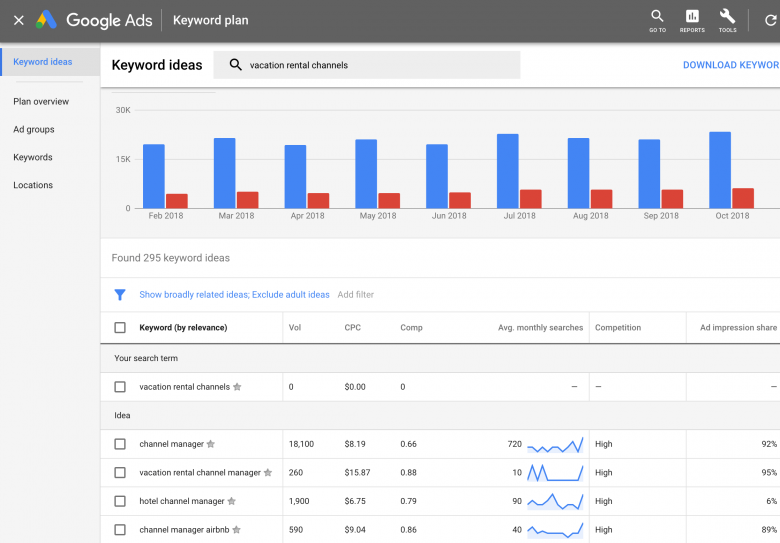Screen dimensions: 780x543
Task: Star the vacation rental channel manager keyword
Action: (268, 472)
